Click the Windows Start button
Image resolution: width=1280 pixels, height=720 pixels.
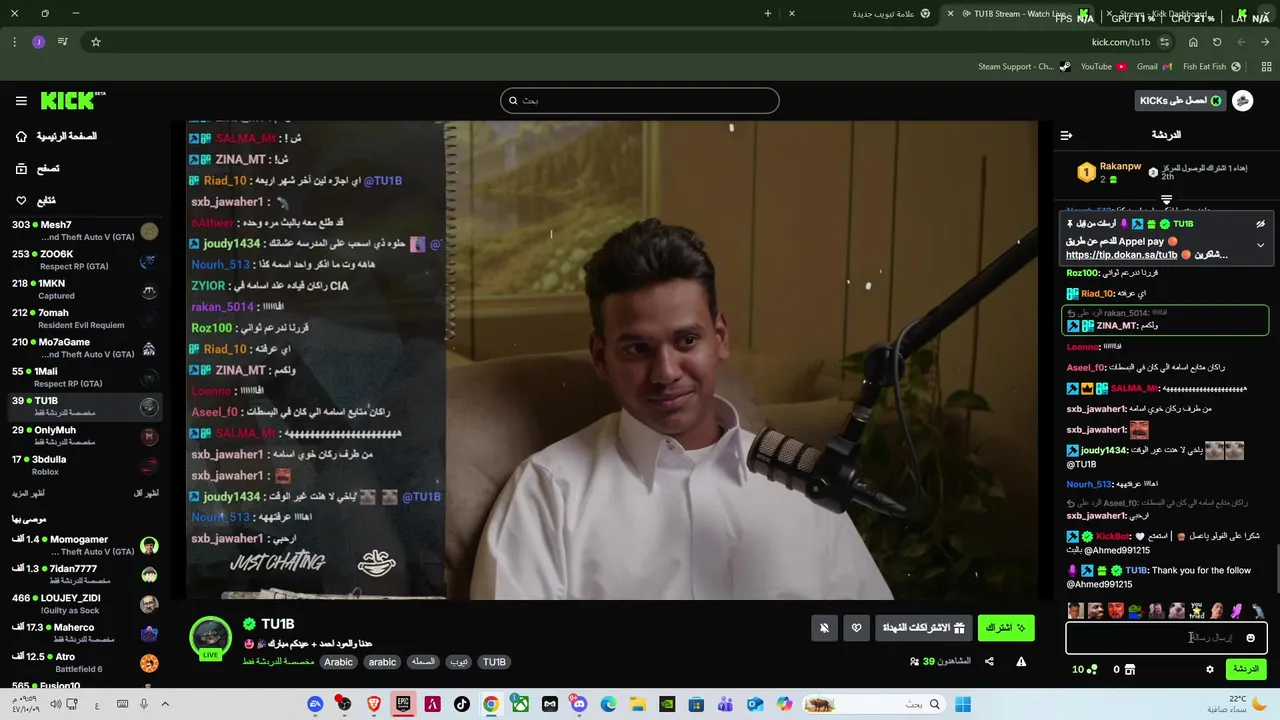(963, 705)
